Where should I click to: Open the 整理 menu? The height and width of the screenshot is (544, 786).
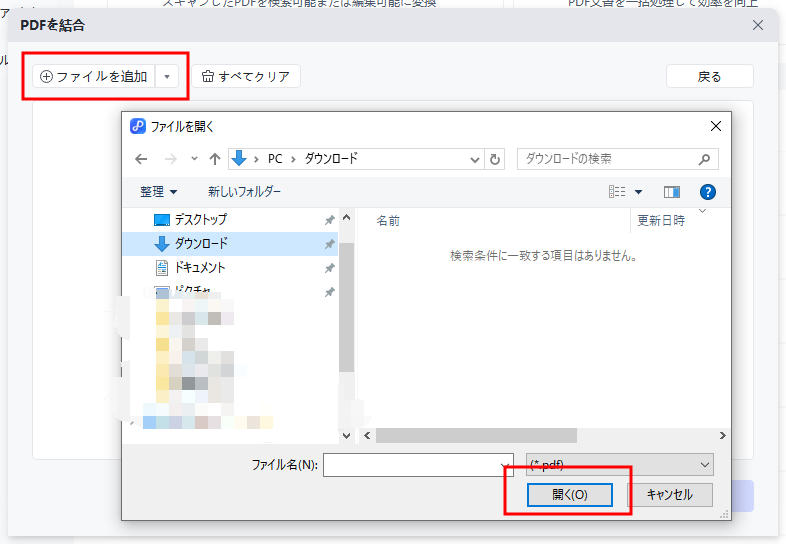pos(158,192)
